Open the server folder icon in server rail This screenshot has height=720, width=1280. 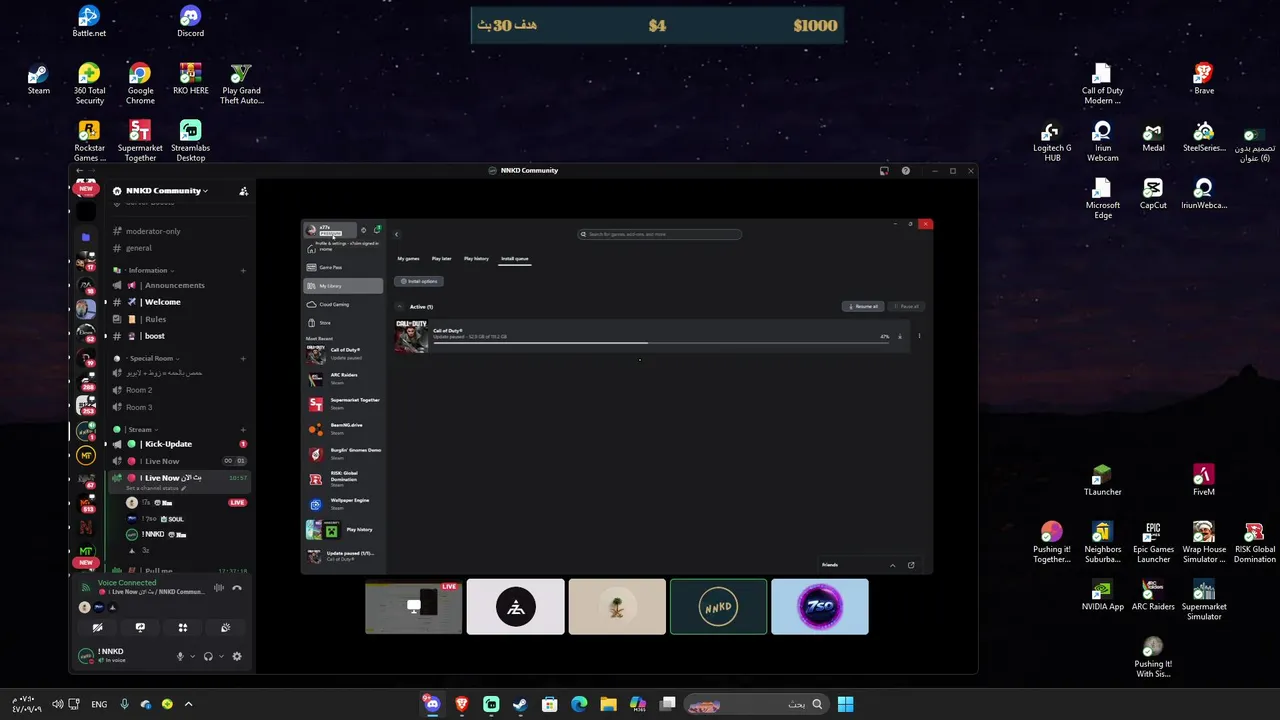(86, 237)
